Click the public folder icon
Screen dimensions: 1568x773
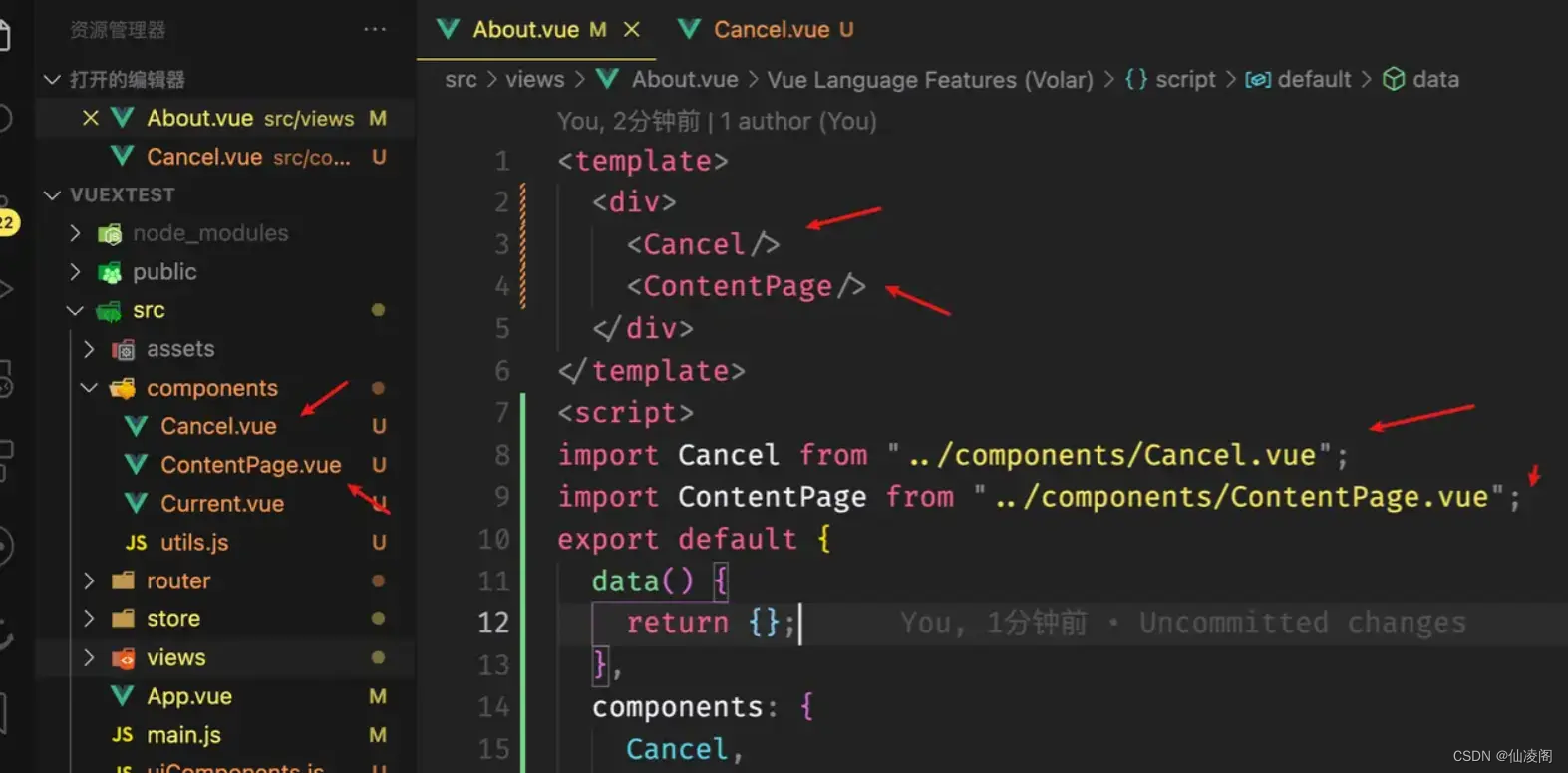pyautogui.click(x=110, y=272)
